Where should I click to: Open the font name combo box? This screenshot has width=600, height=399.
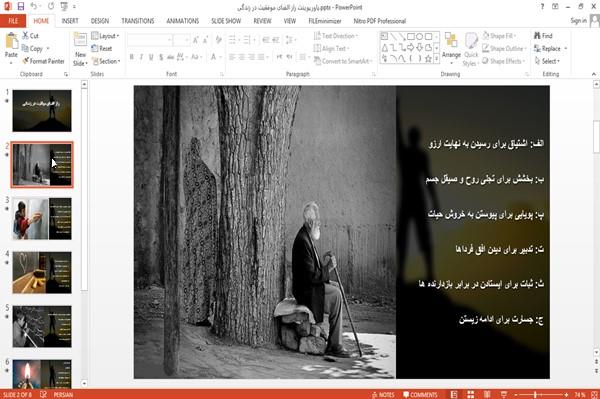point(150,40)
